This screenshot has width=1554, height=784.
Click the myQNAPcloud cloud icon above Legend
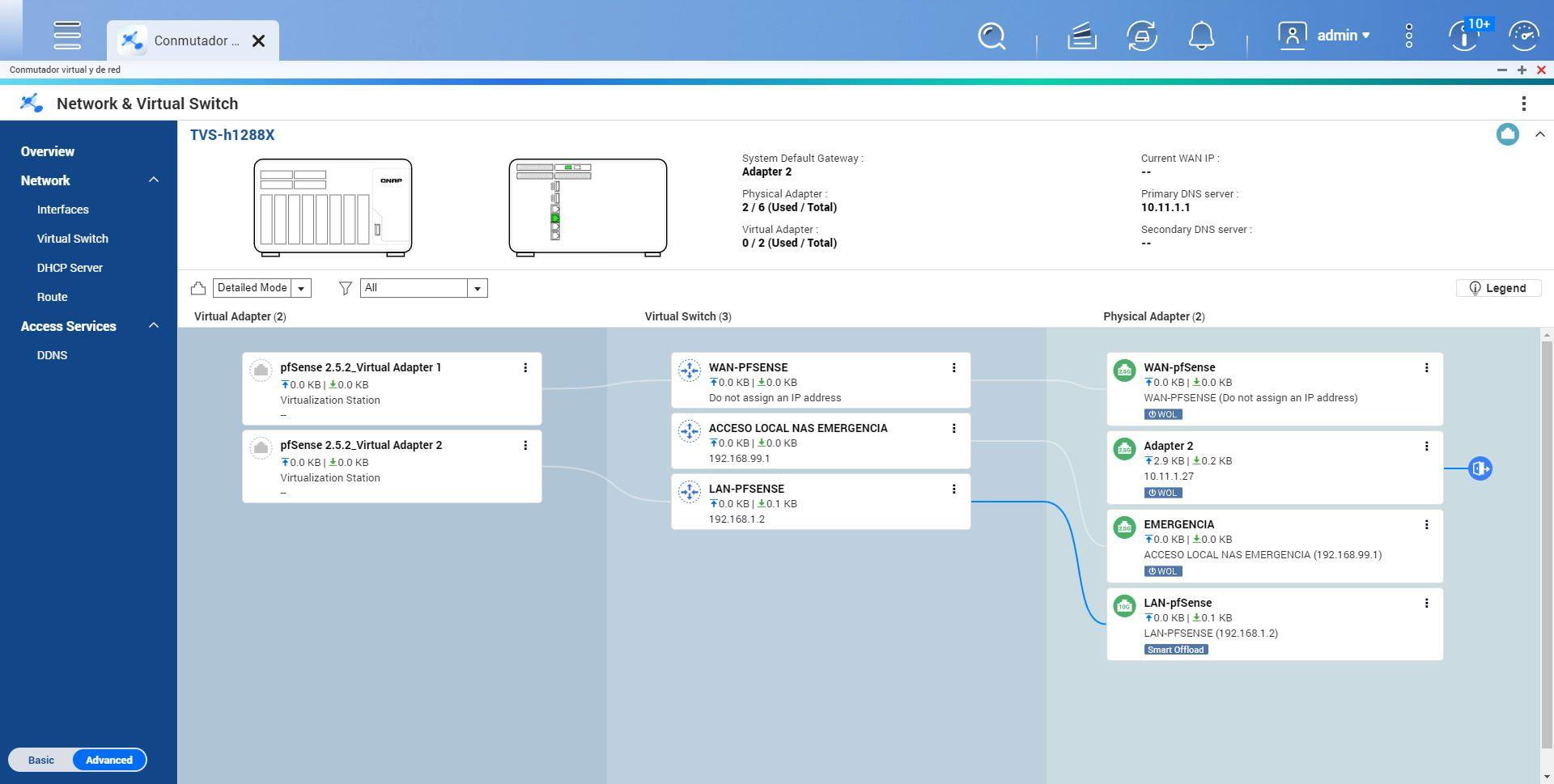(x=1507, y=134)
